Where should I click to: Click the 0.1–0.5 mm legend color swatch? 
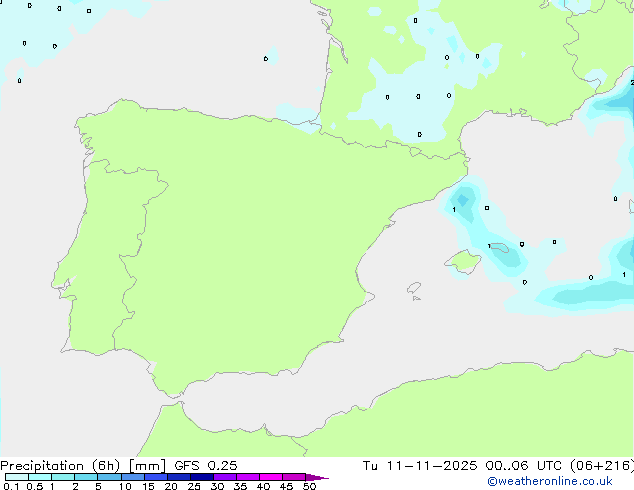17,477
